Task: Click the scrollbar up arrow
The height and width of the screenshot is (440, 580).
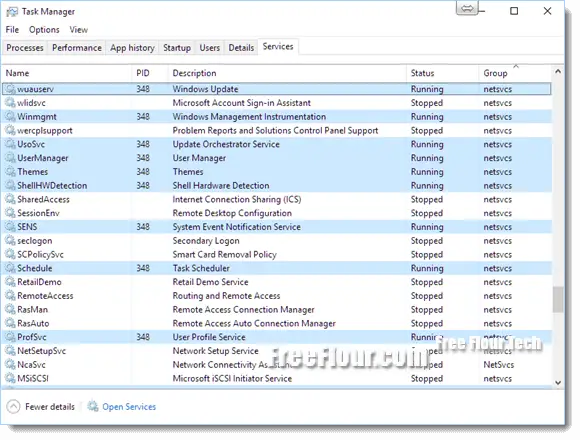Action: click(558, 71)
